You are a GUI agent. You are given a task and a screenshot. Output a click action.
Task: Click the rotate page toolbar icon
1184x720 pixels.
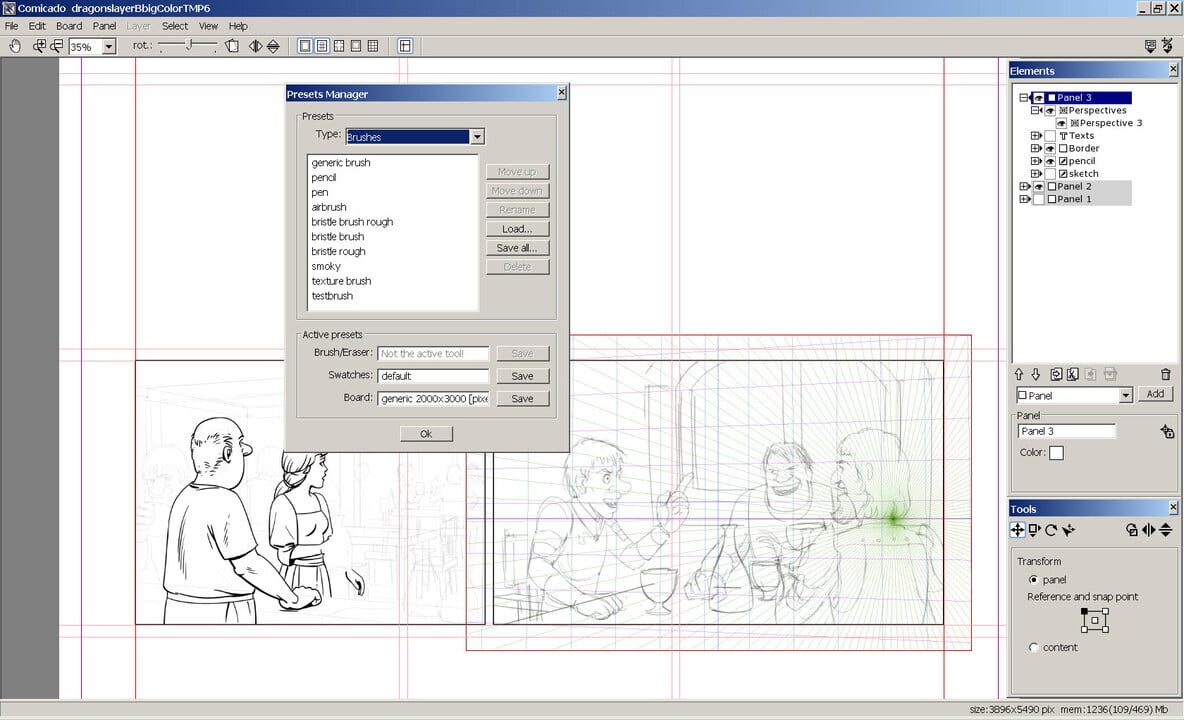pyautogui.click(x=233, y=46)
